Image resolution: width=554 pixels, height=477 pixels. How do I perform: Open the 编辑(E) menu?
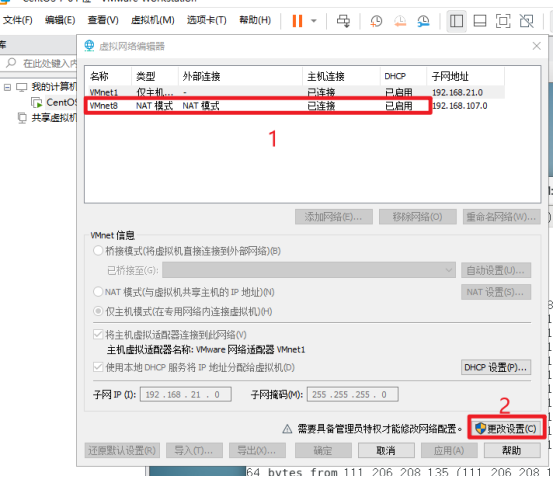[x=60, y=20]
